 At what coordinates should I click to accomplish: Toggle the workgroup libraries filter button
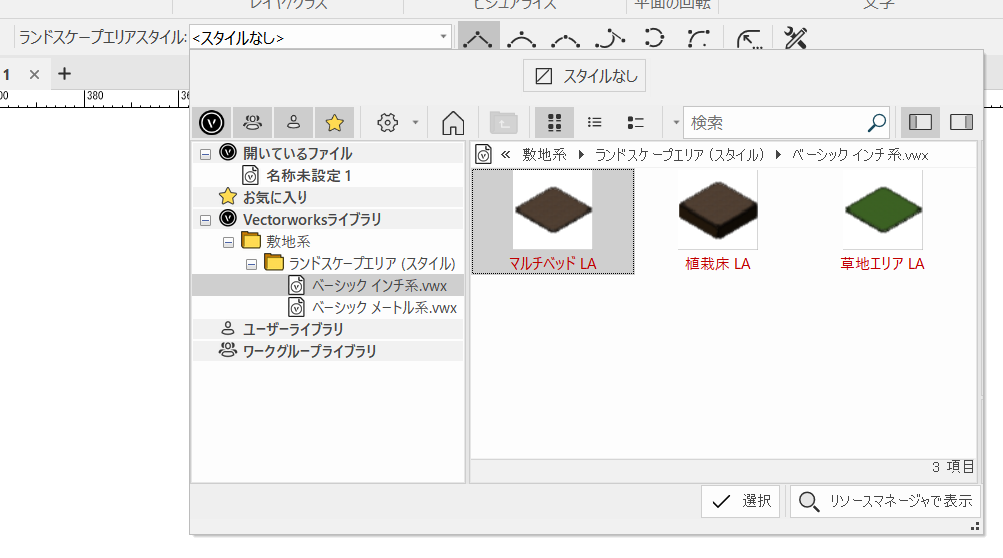click(252, 122)
